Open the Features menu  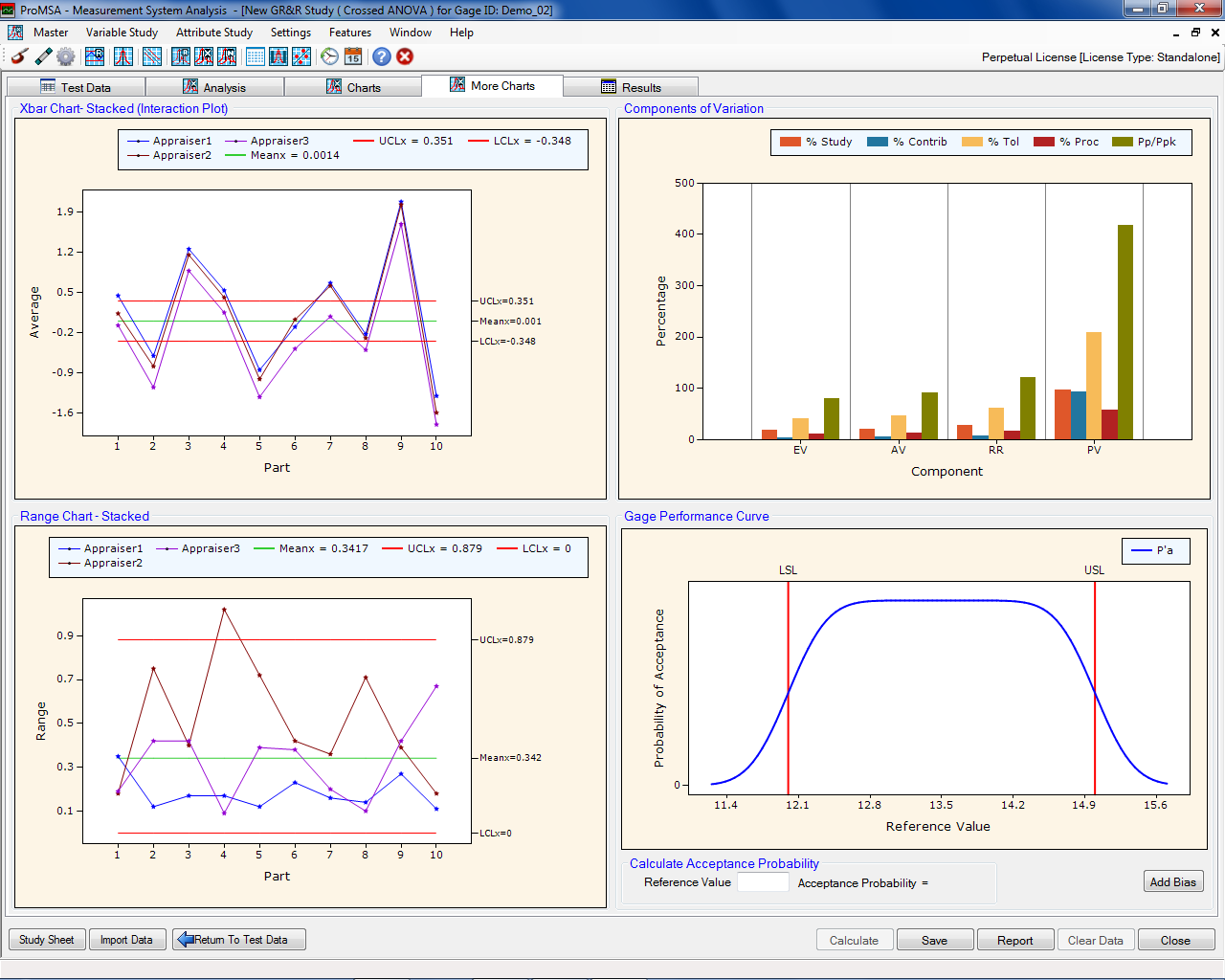(349, 33)
